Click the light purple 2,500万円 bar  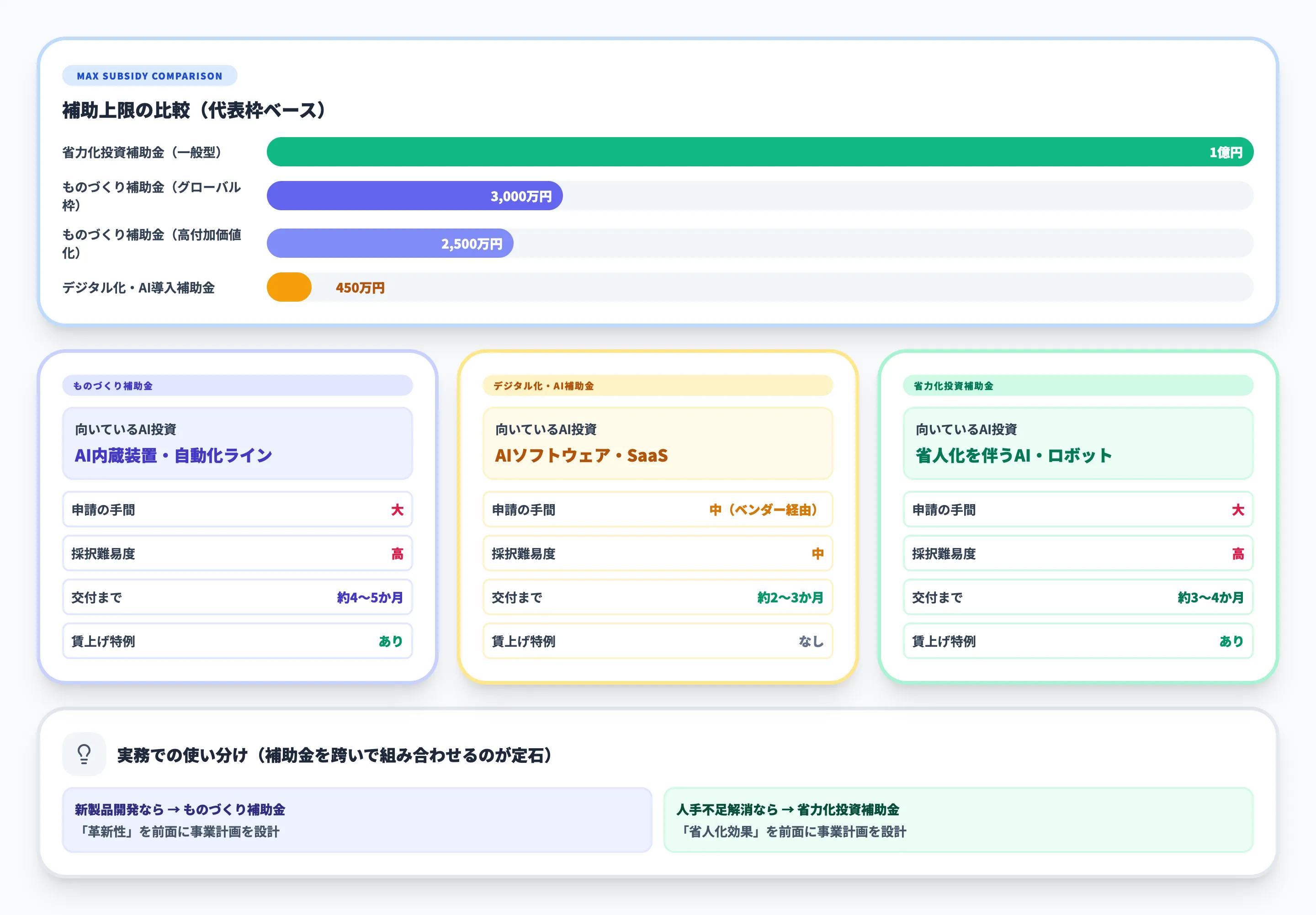390,243
